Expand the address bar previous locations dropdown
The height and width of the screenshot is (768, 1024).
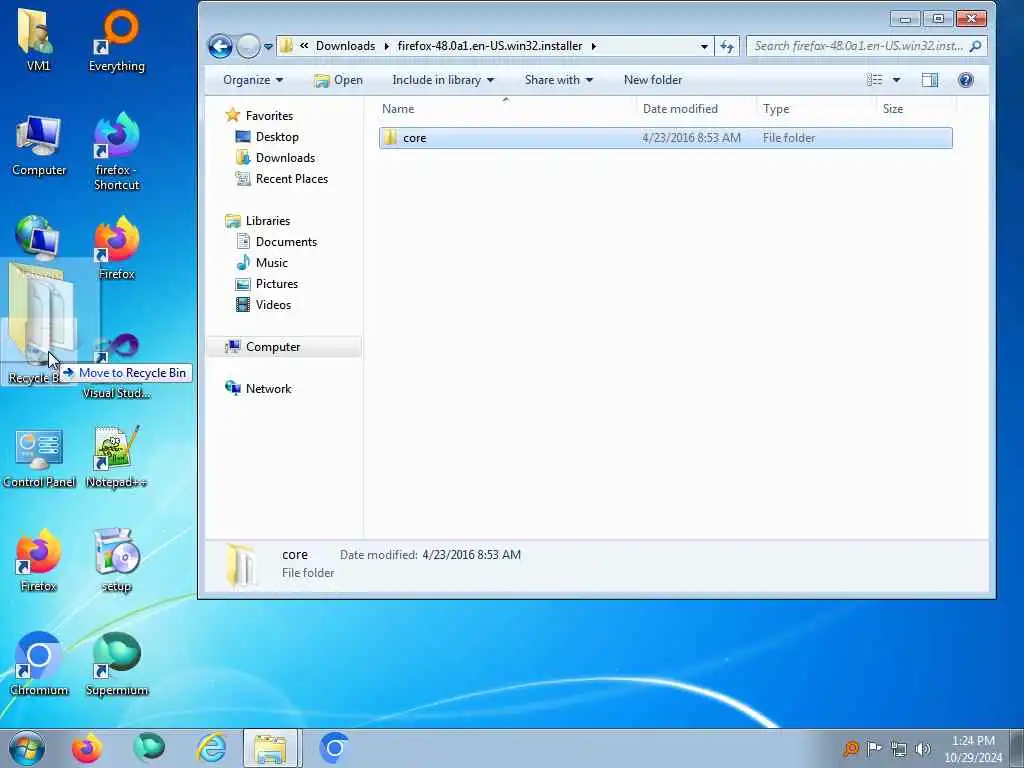(x=704, y=46)
